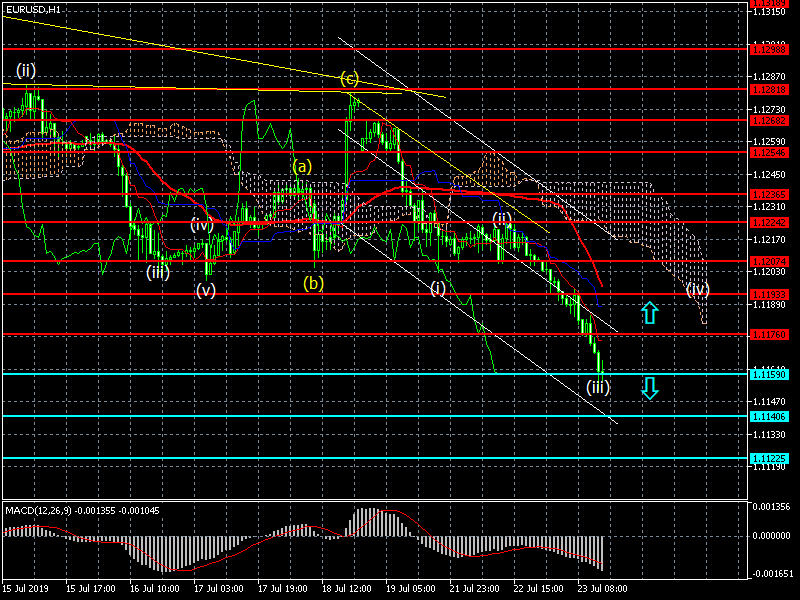Viewport: 800px width, 600px height.
Task: Select the yellow (c) wave label
Action: click(x=348, y=78)
